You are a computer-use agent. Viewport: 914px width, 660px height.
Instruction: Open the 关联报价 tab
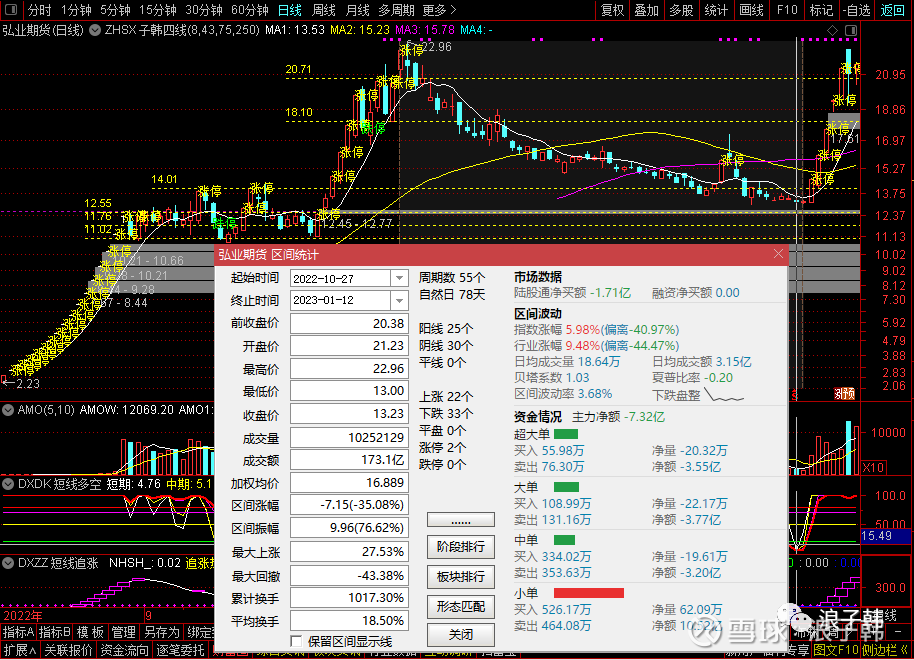tap(68, 650)
